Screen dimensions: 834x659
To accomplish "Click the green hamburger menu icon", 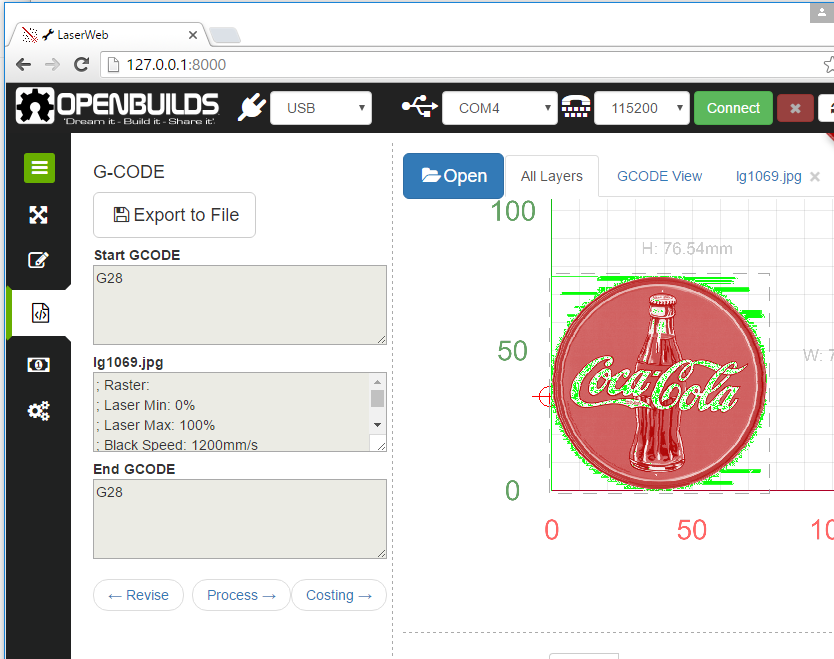I will click(x=39, y=167).
